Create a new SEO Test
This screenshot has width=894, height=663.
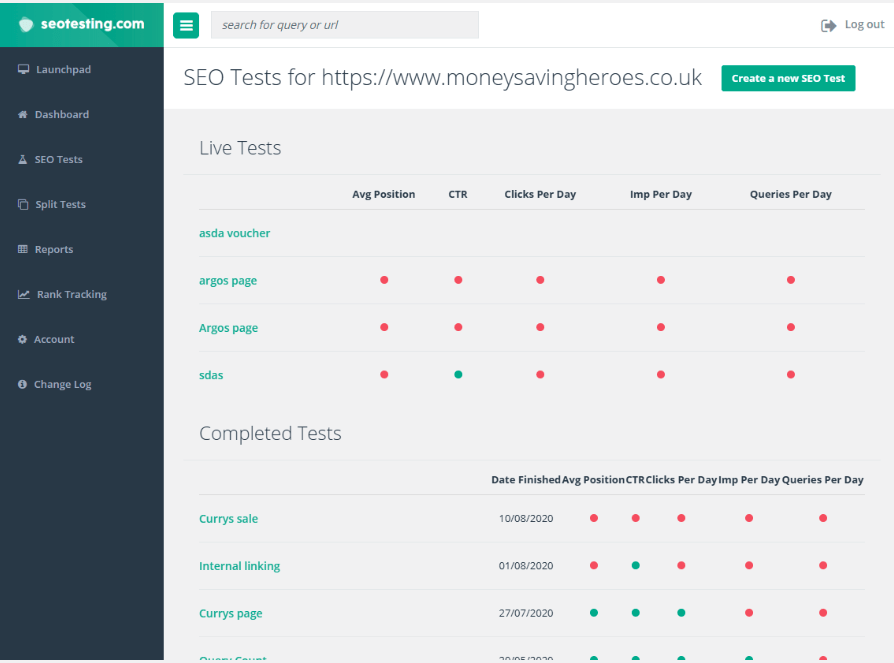click(788, 78)
